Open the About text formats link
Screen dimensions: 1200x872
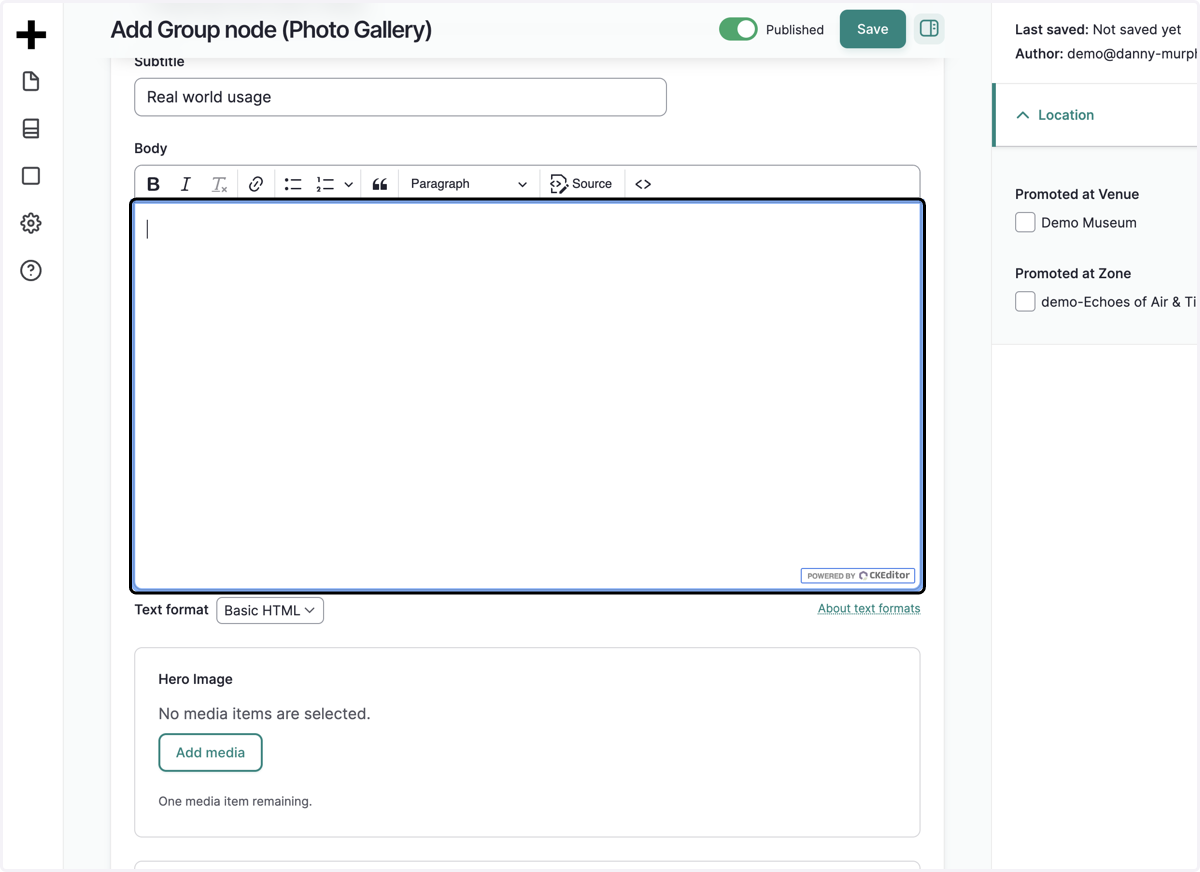[x=869, y=608]
